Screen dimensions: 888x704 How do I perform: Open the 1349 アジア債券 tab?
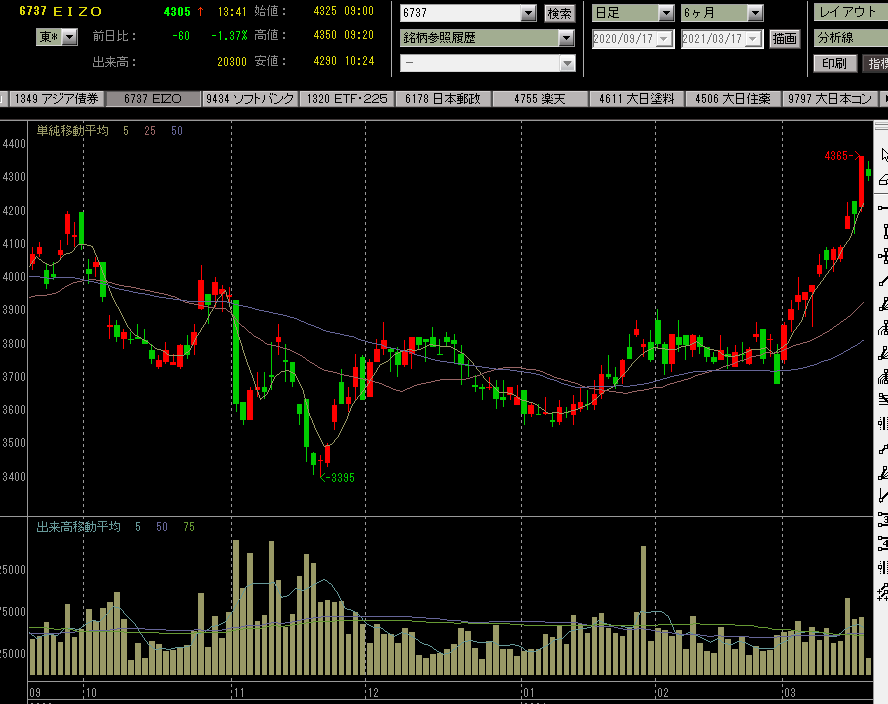click(x=58, y=100)
